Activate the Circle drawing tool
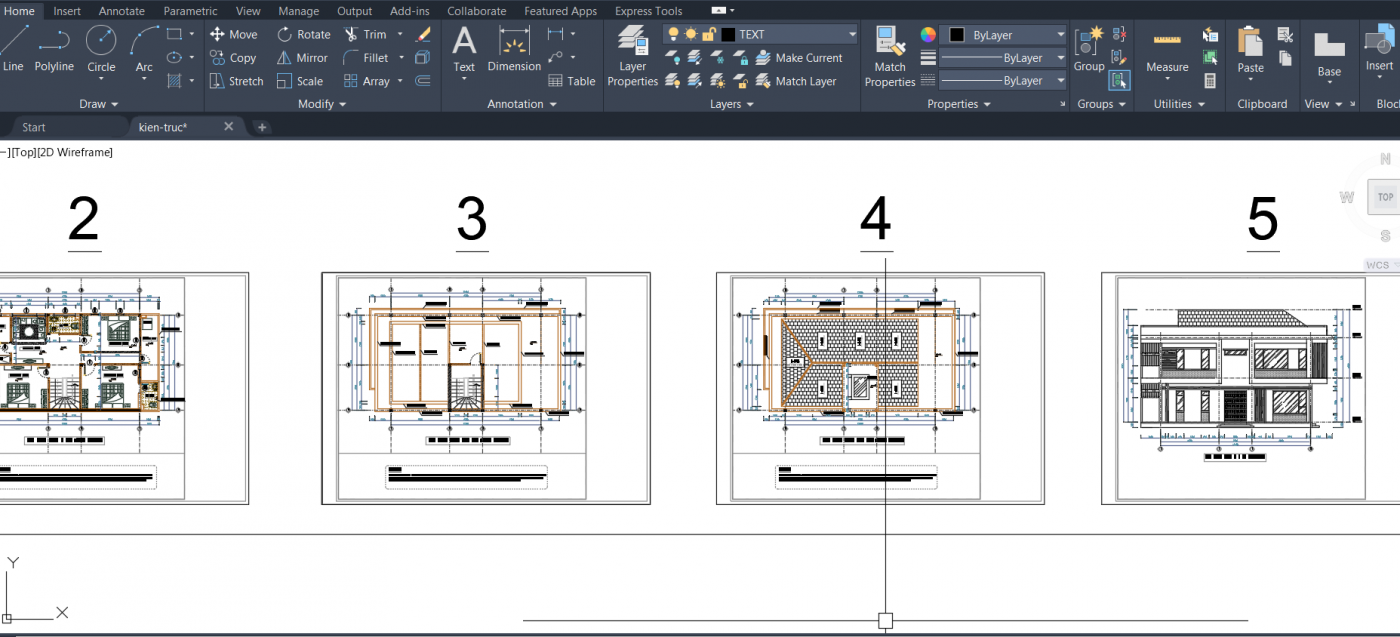 [x=101, y=49]
